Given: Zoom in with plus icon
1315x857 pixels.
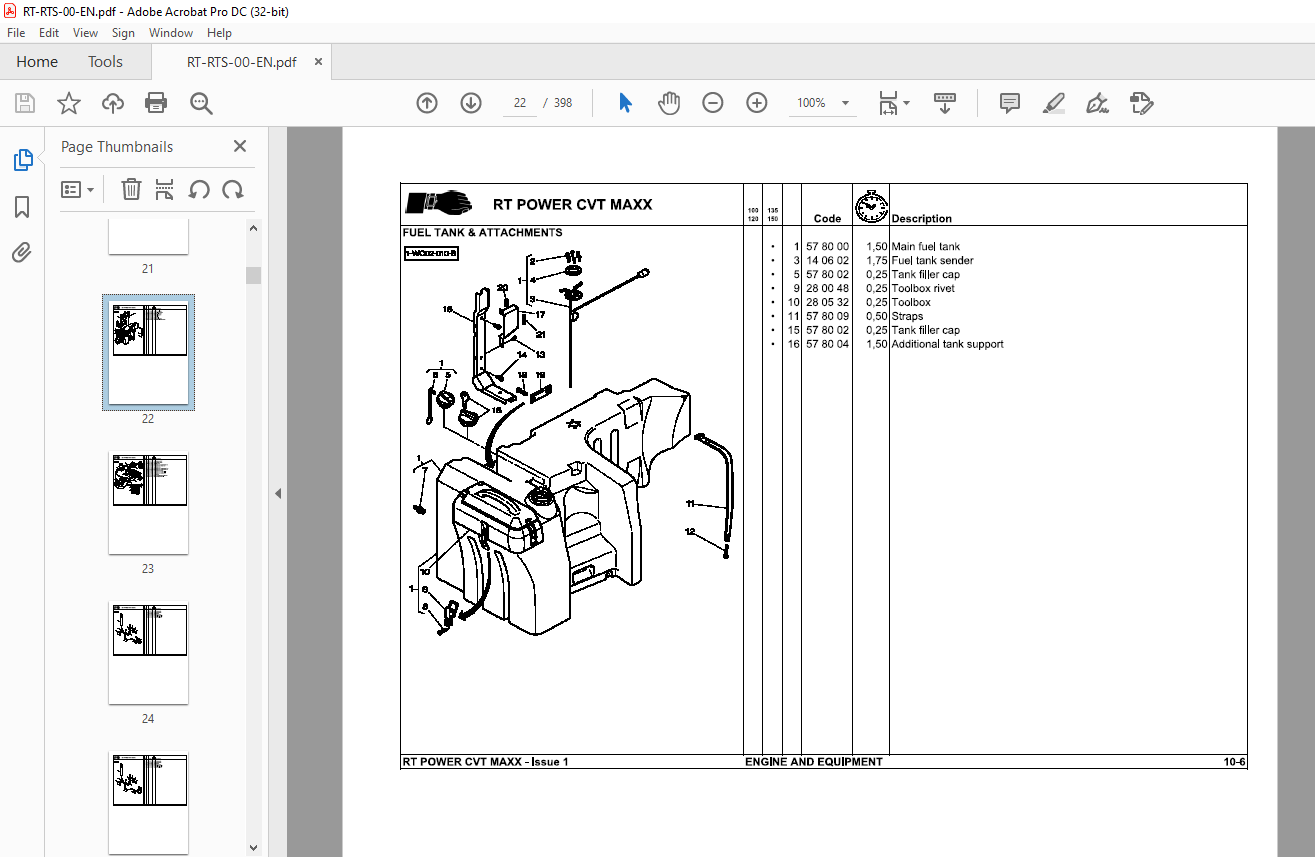Looking at the screenshot, I should (x=757, y=103).
